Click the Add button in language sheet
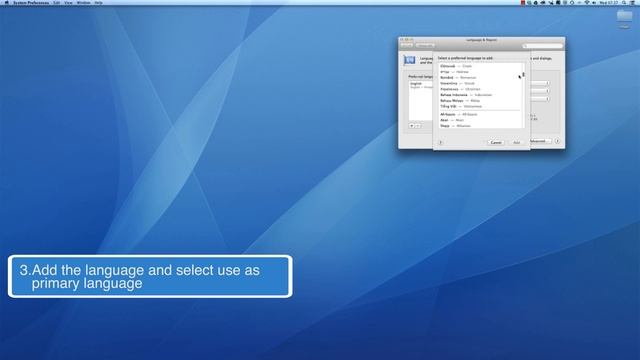This screenshot has height=360, width=640. 517,142
